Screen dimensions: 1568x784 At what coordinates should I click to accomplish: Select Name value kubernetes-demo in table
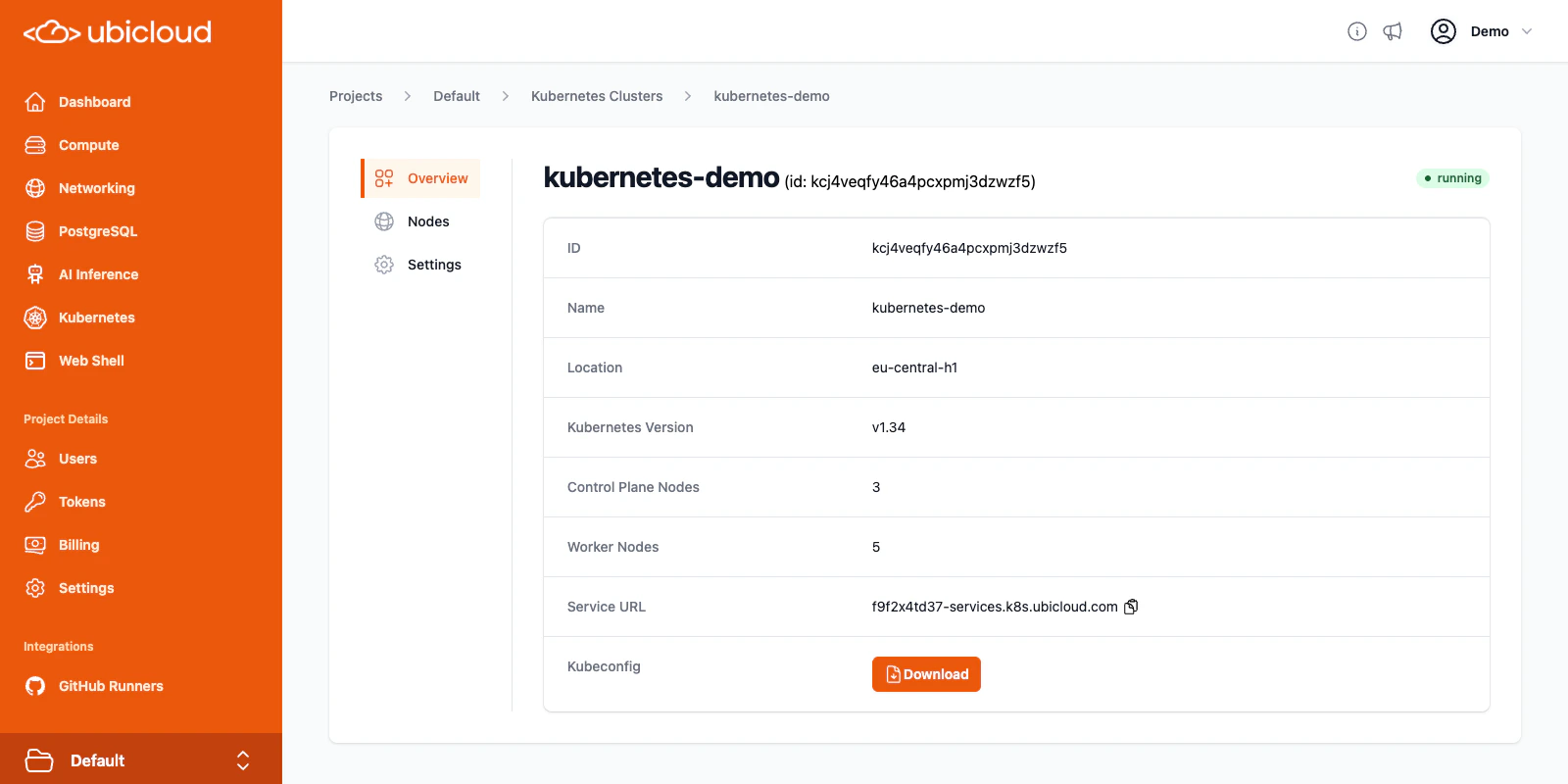(x=929, y=308)
